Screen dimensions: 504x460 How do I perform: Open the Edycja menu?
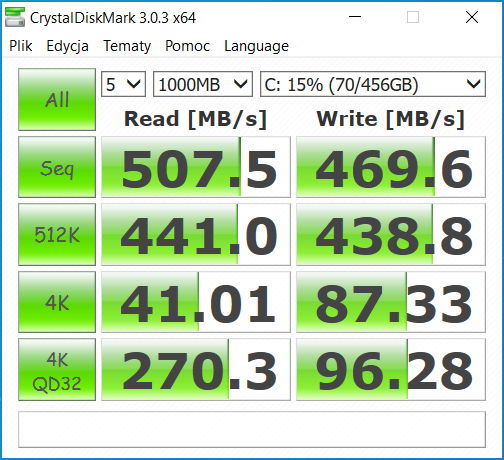(67, 46)
